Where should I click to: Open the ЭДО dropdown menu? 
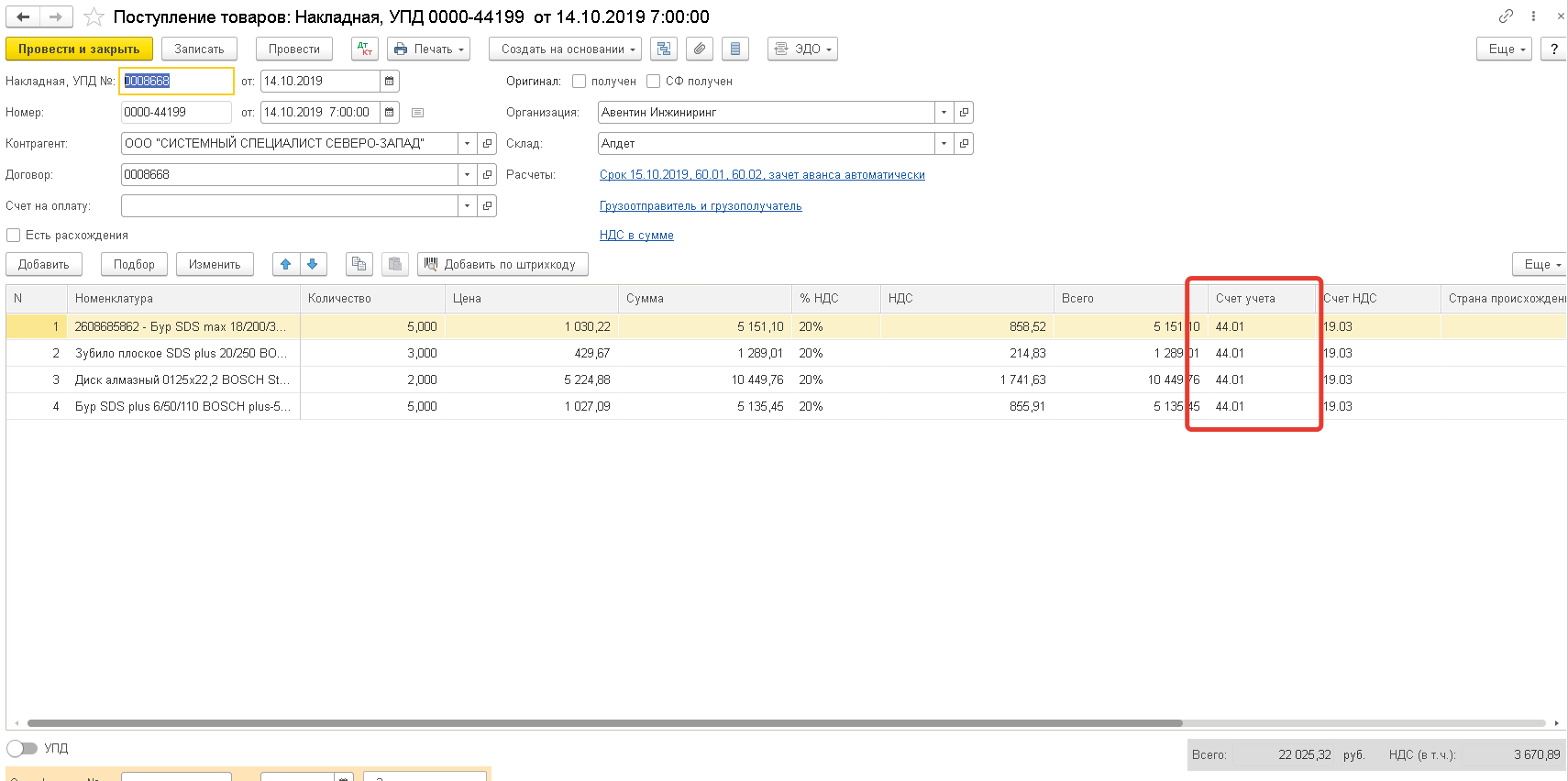coord(802,49)
